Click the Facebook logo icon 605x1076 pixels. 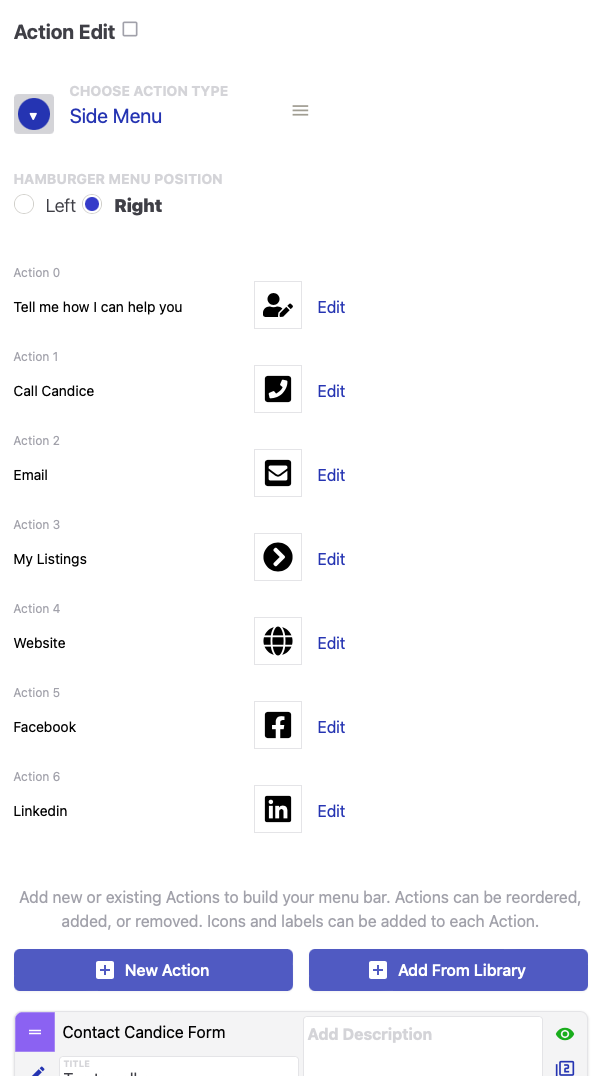278,726
